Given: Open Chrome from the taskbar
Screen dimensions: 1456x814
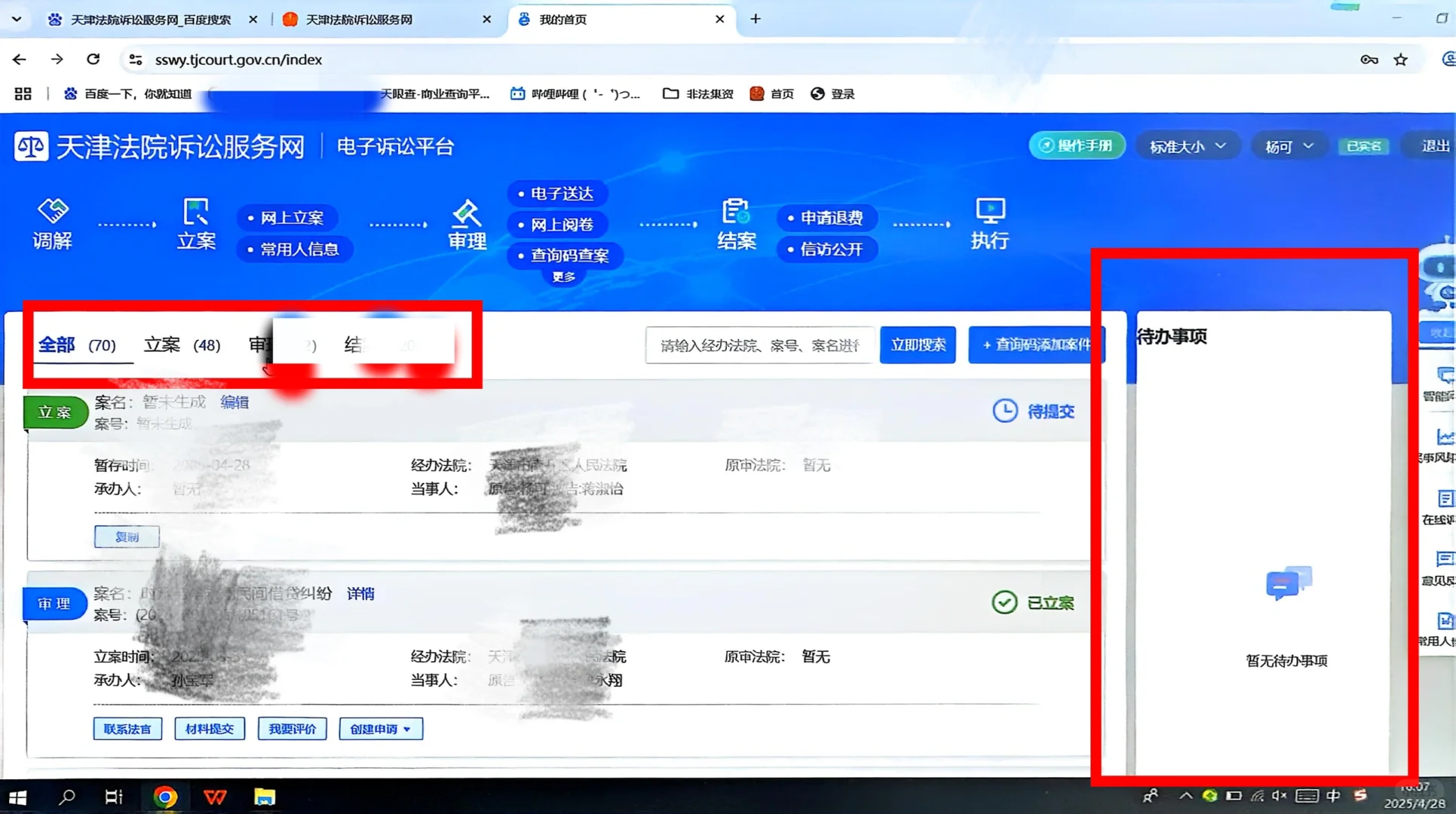Looking at the screenshot, I should 165,797.
